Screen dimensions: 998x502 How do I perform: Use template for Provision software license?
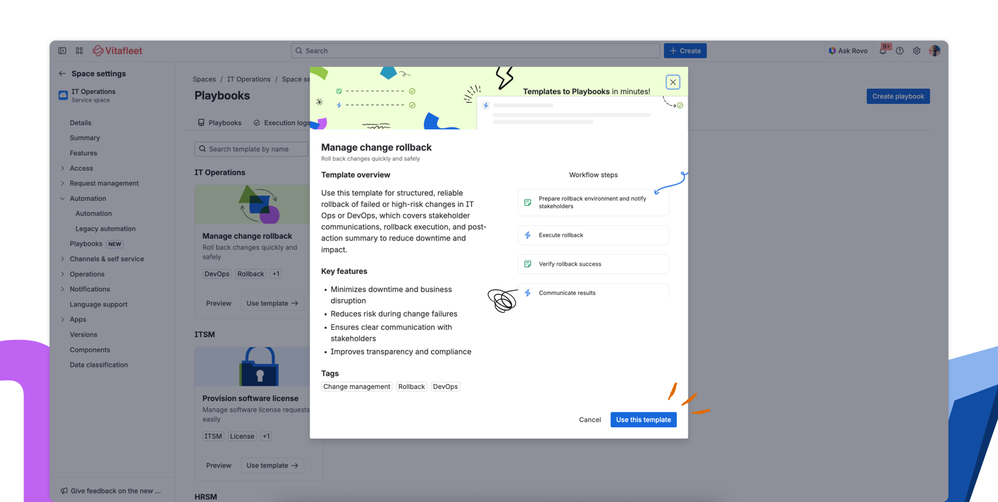(272, 466)
